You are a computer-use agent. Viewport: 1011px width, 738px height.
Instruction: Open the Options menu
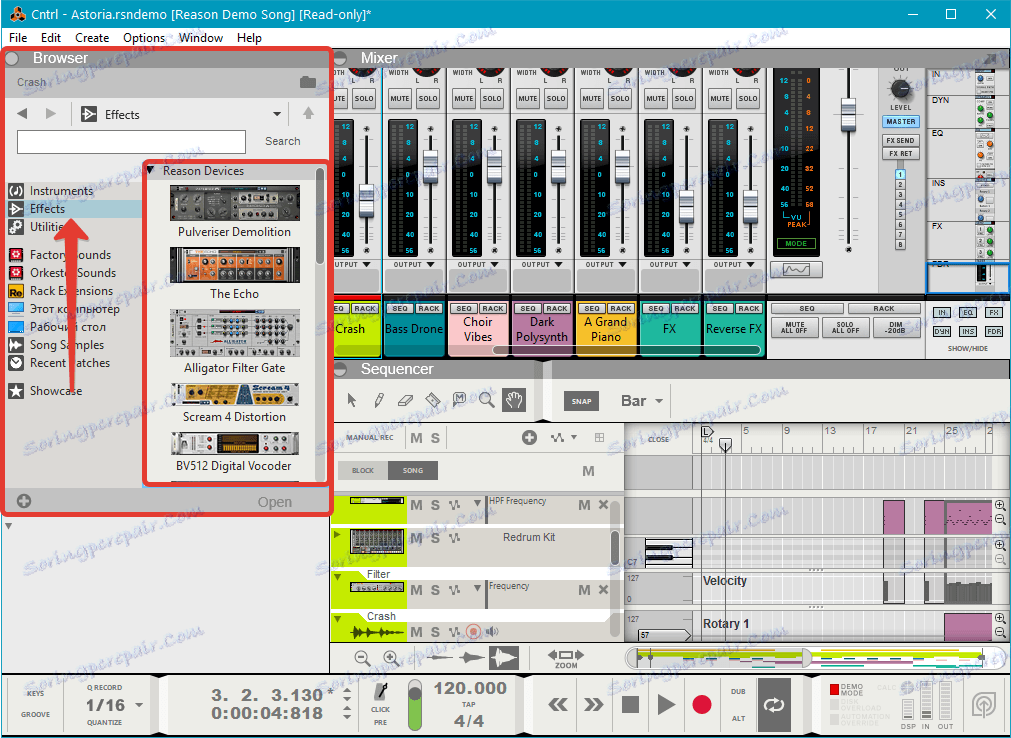pos(144,38)
